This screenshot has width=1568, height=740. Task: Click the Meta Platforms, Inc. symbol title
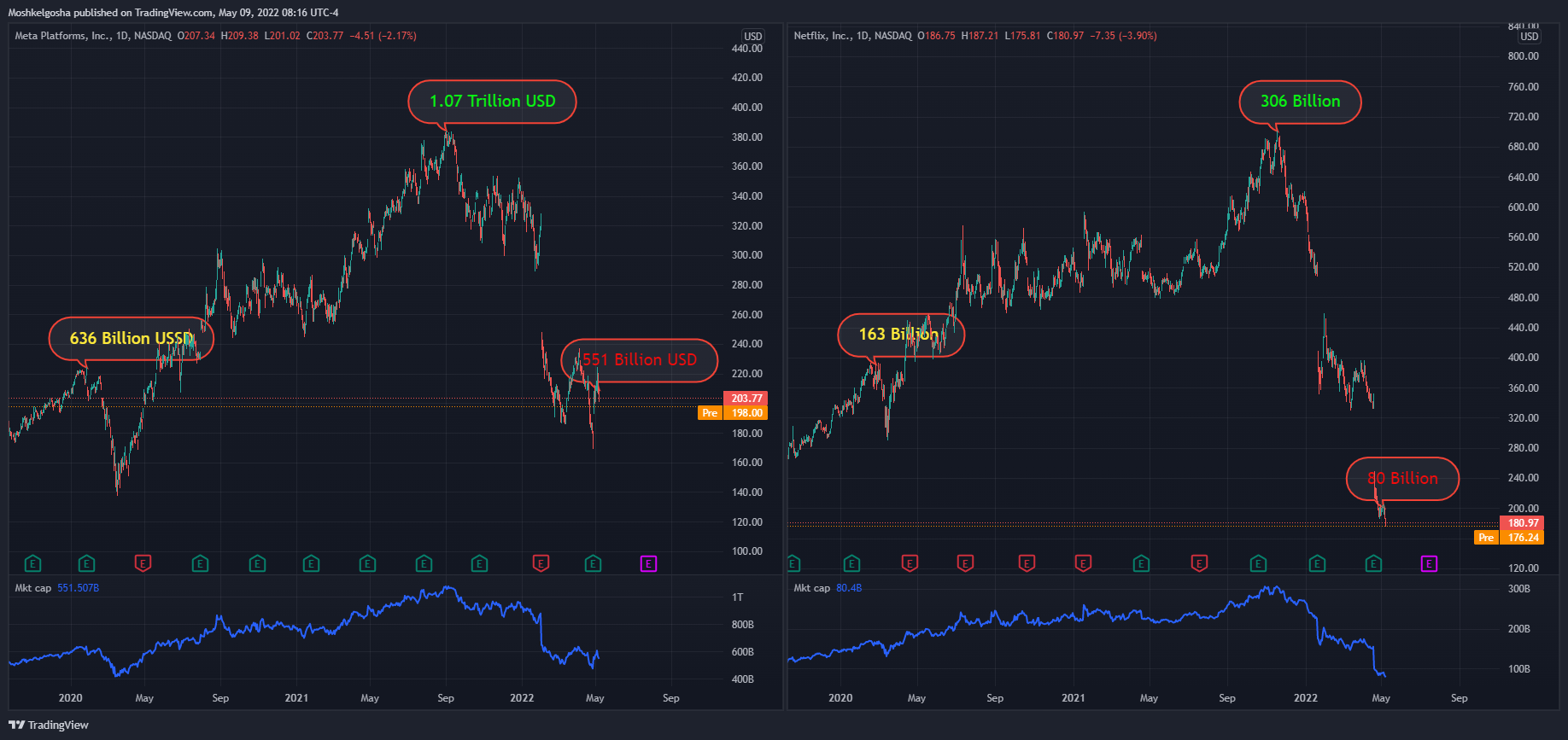62,36
